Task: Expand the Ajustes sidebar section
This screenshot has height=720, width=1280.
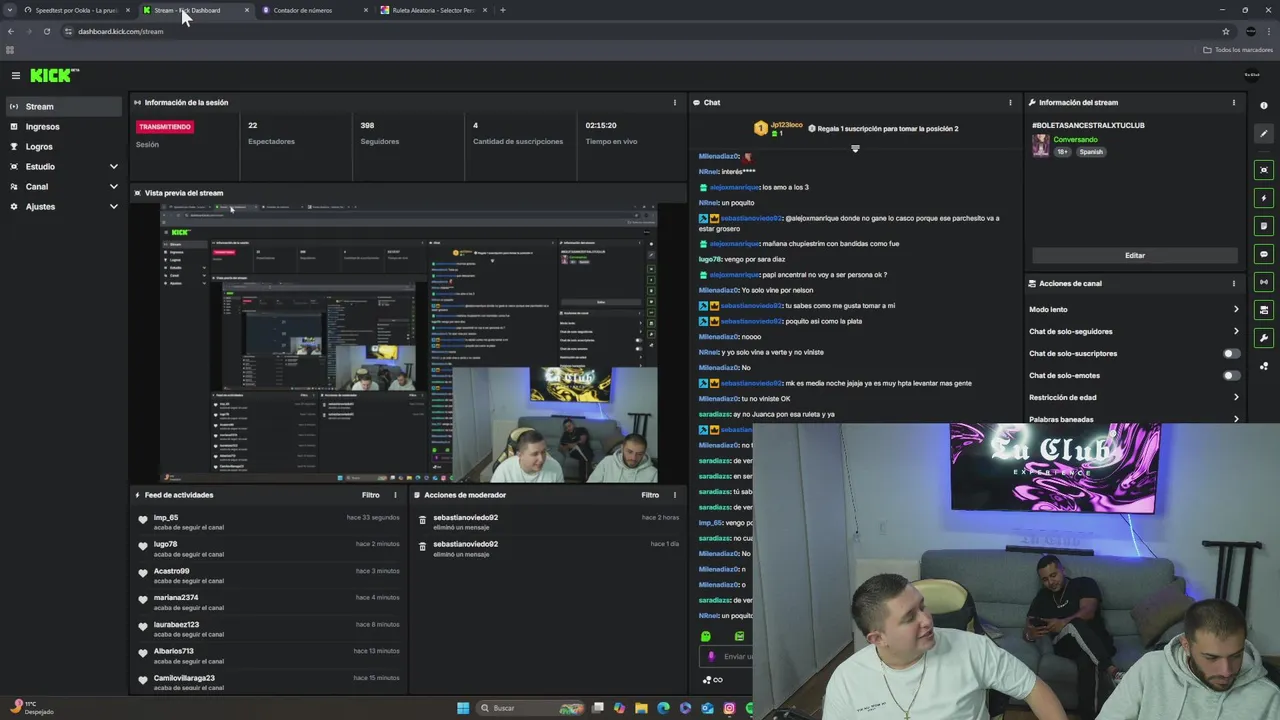Action: 64,206
